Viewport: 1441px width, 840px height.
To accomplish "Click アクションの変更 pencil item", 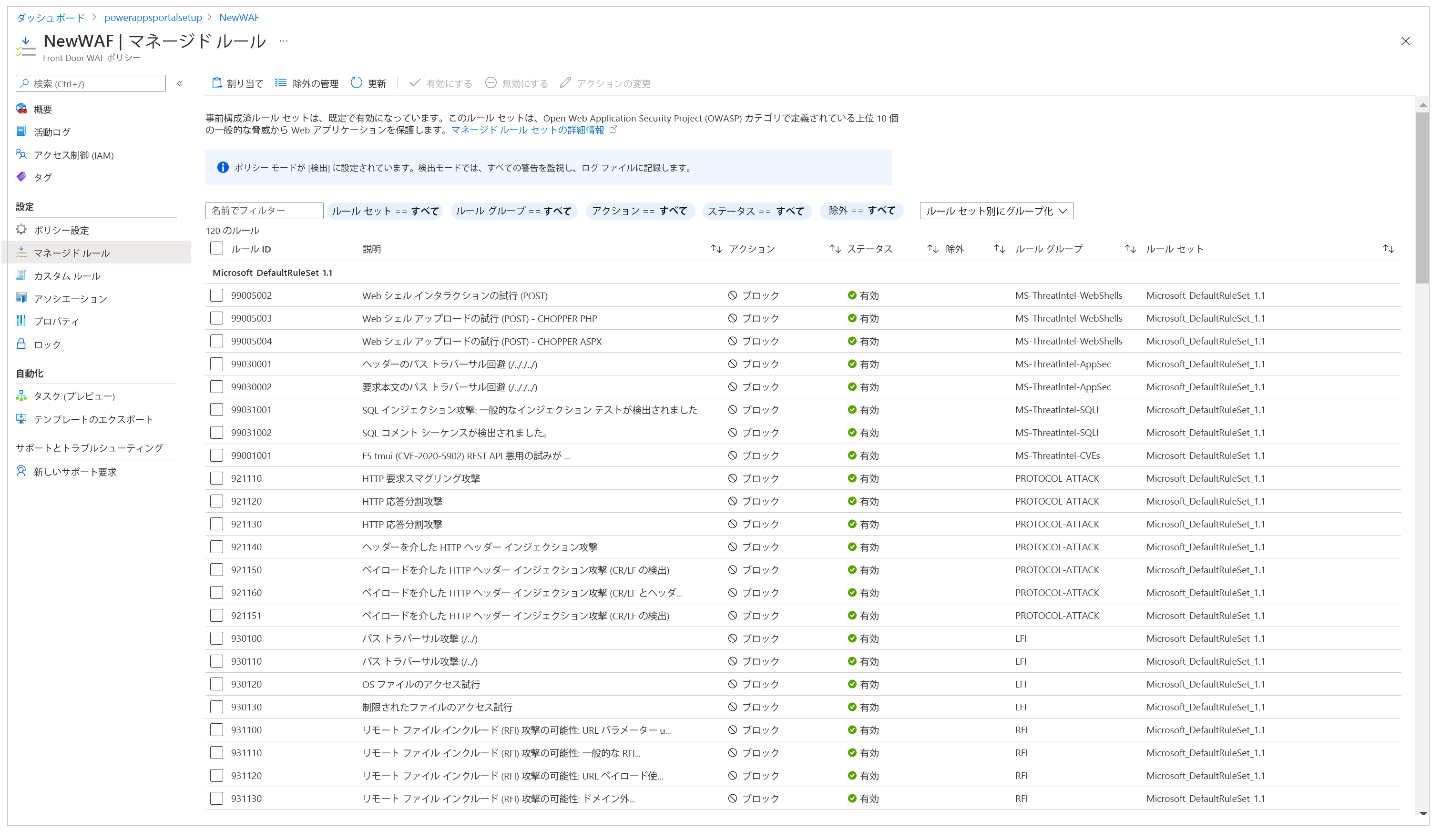I will click(x=605, y=83).
